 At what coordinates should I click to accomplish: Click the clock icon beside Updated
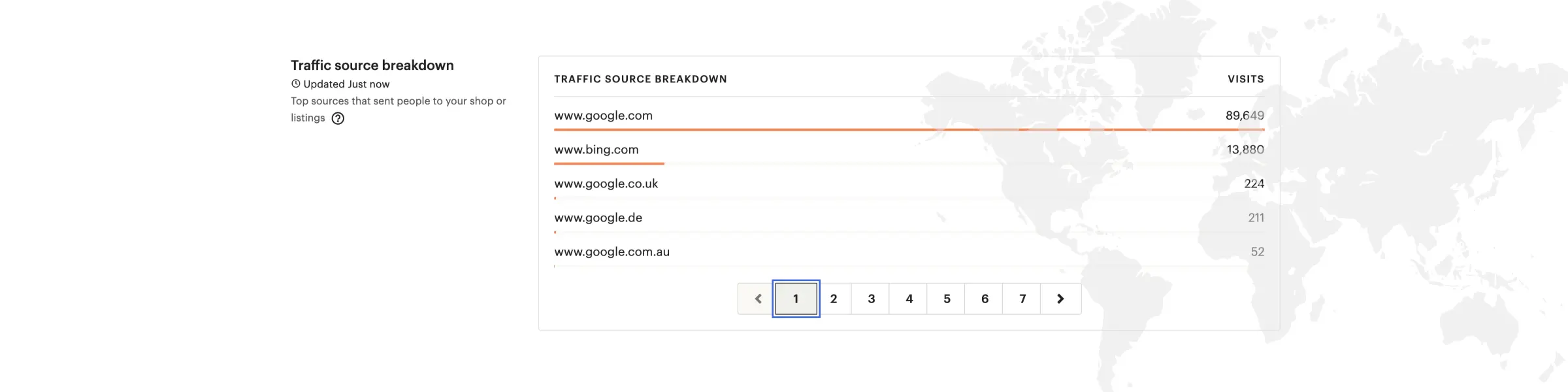point(296,84)
